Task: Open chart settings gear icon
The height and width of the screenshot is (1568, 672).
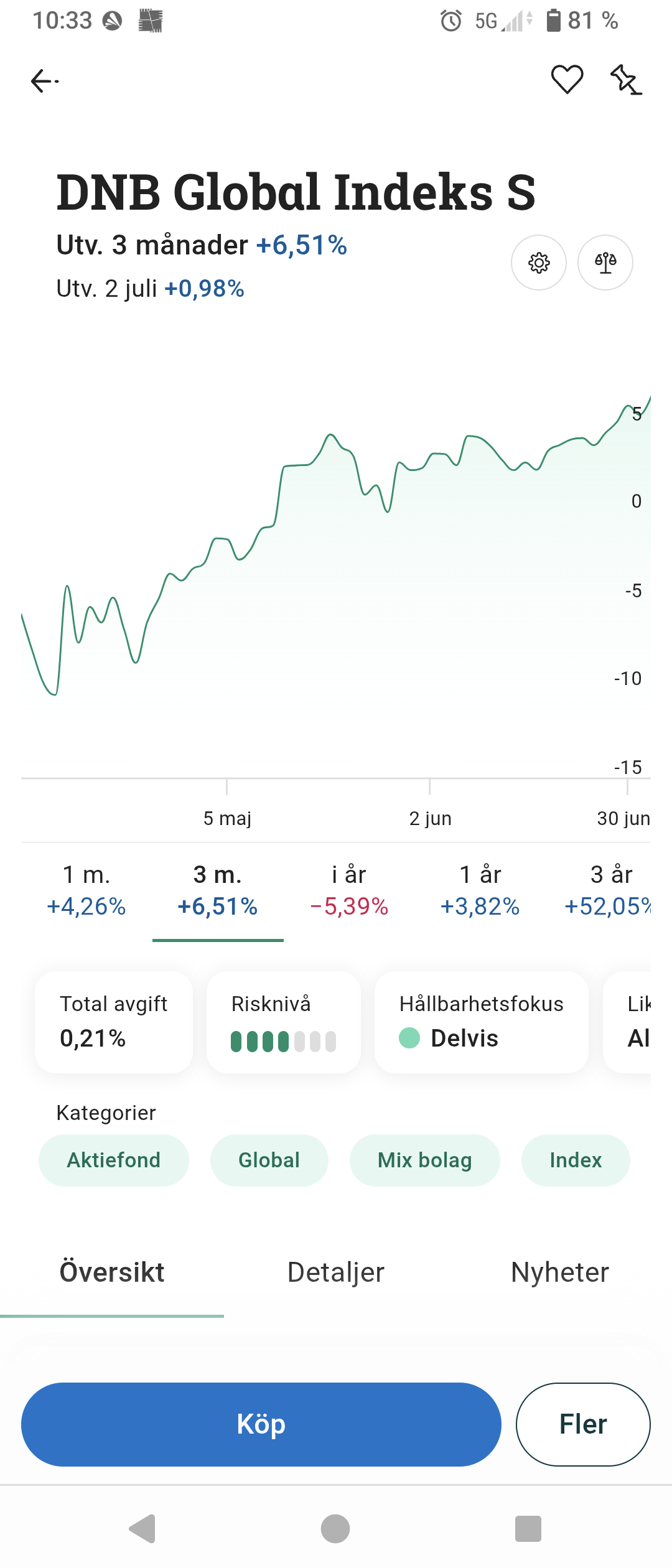Action: point(539,263)
